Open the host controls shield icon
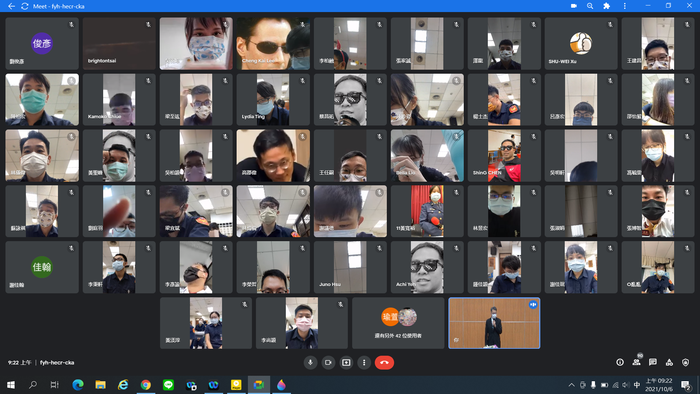700x394 pixels. pyautogui.click(x=686, y=362)
